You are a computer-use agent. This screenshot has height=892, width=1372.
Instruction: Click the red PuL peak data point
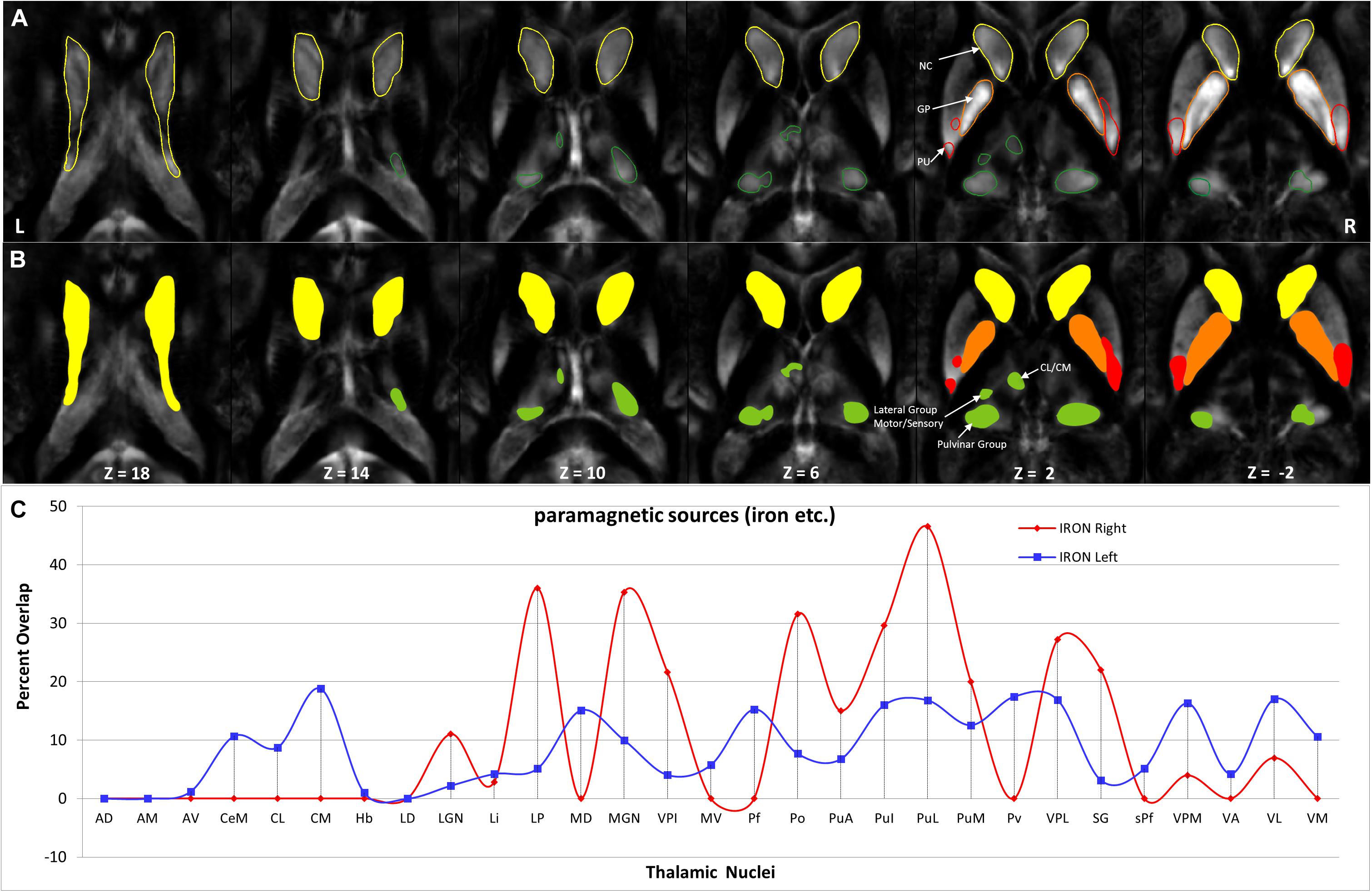927,526
